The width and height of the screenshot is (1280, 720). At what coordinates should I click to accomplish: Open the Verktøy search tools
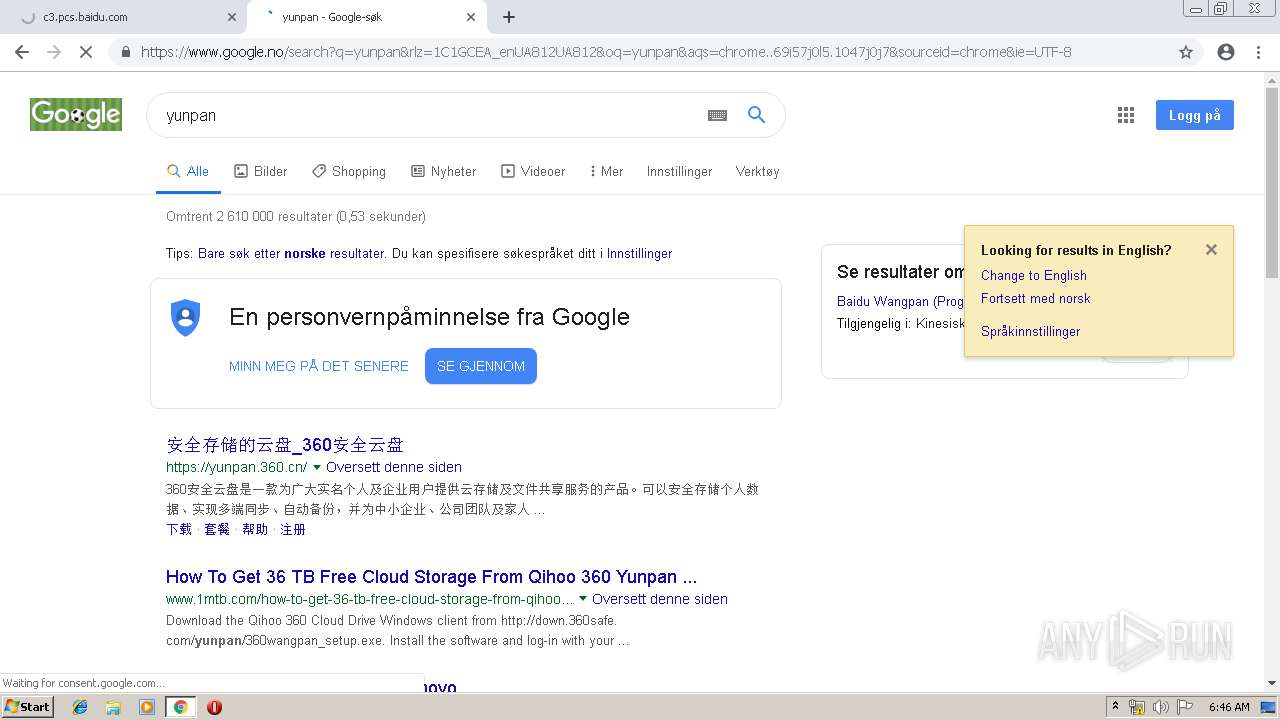pos(757,171)
